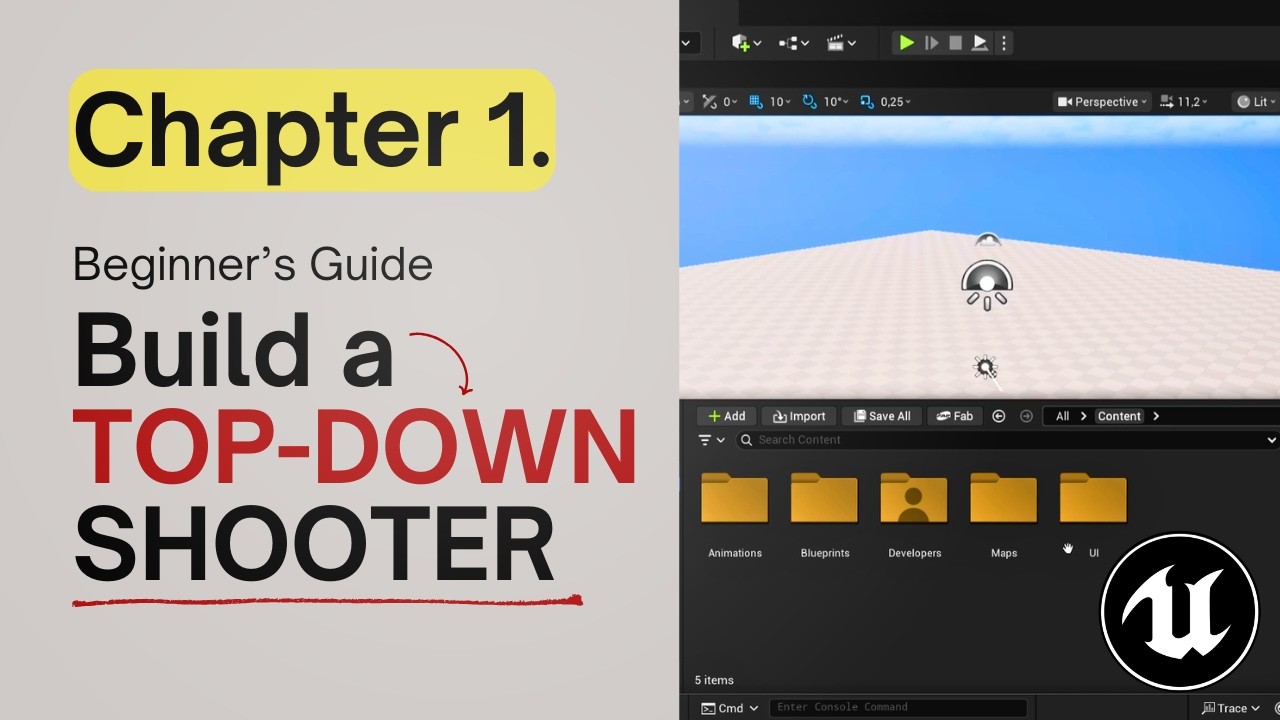Go back in Content Browser history
1280x720 pixels.
(998, 416)
